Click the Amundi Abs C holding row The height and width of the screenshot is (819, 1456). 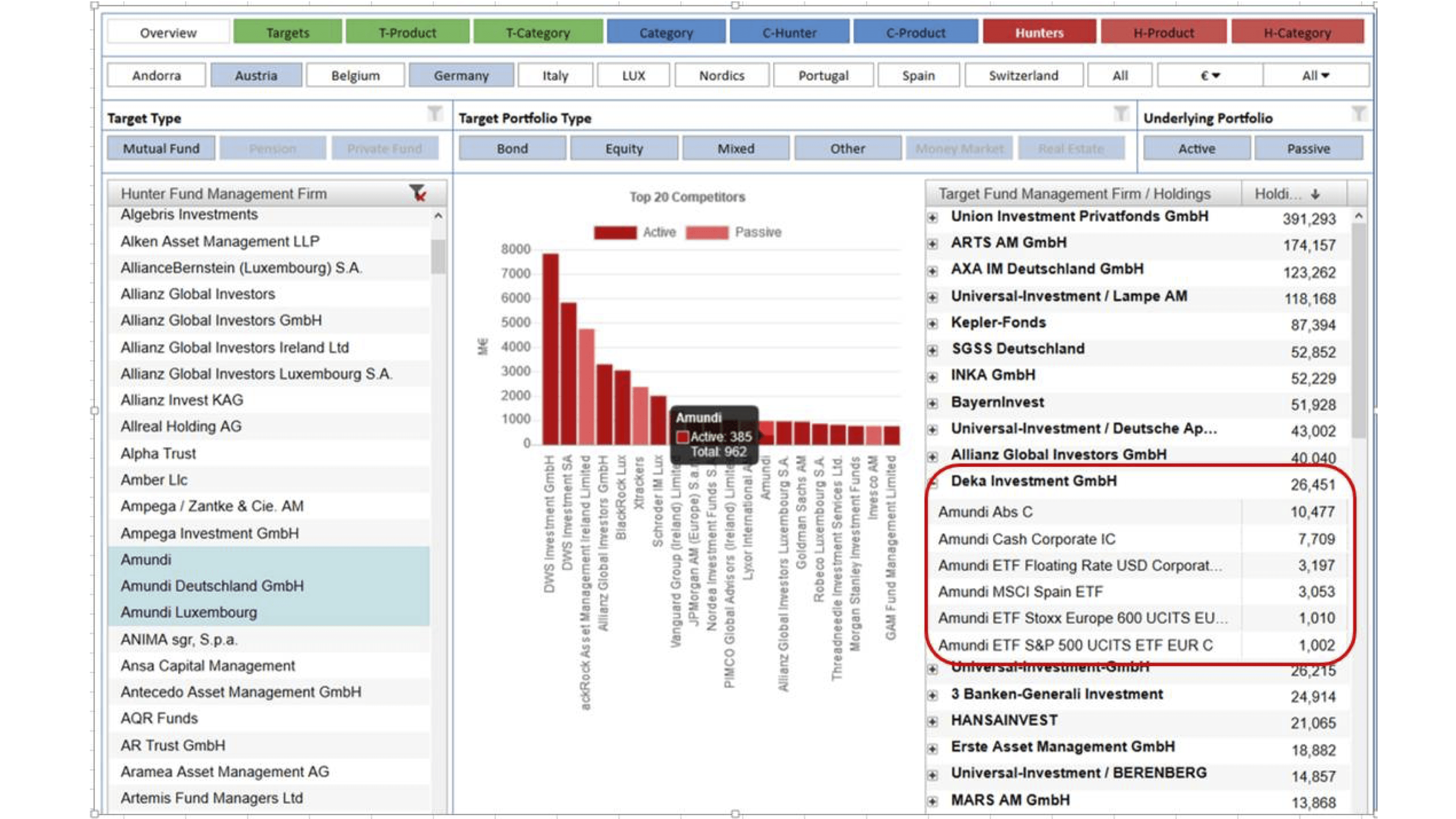coord(1138,512)
